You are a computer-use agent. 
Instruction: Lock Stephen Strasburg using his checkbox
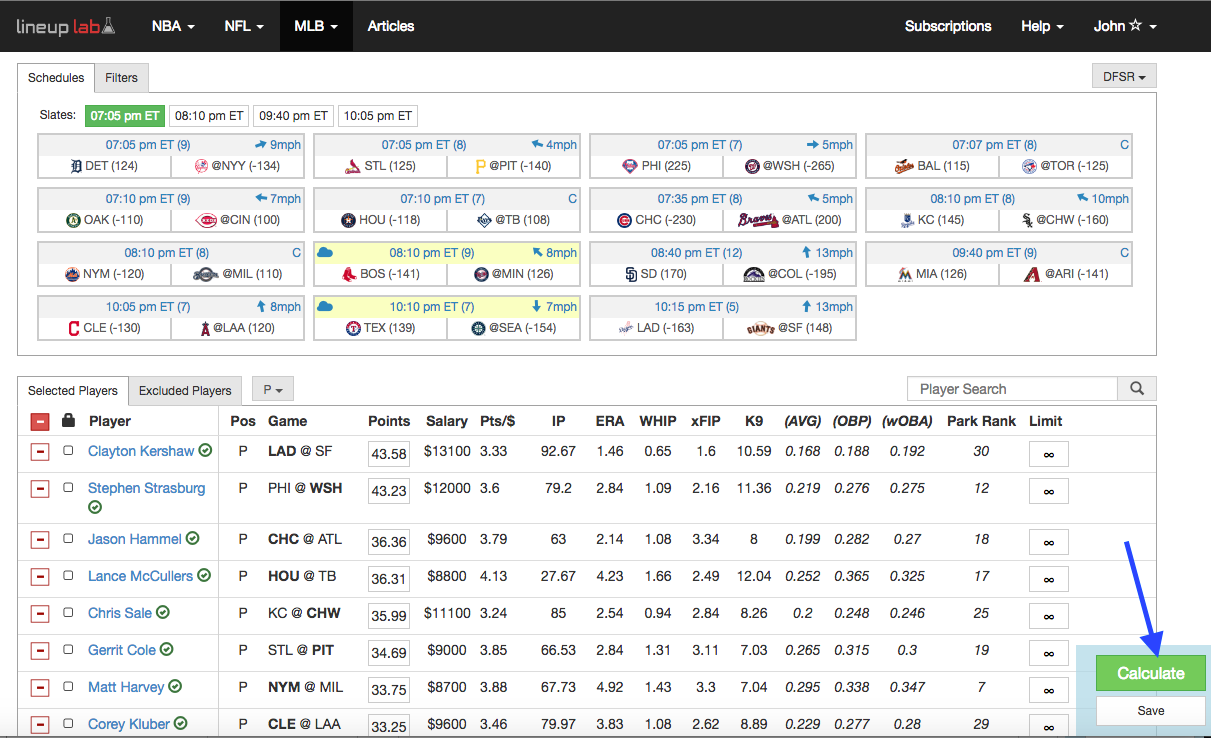click(x=68, y=488)
